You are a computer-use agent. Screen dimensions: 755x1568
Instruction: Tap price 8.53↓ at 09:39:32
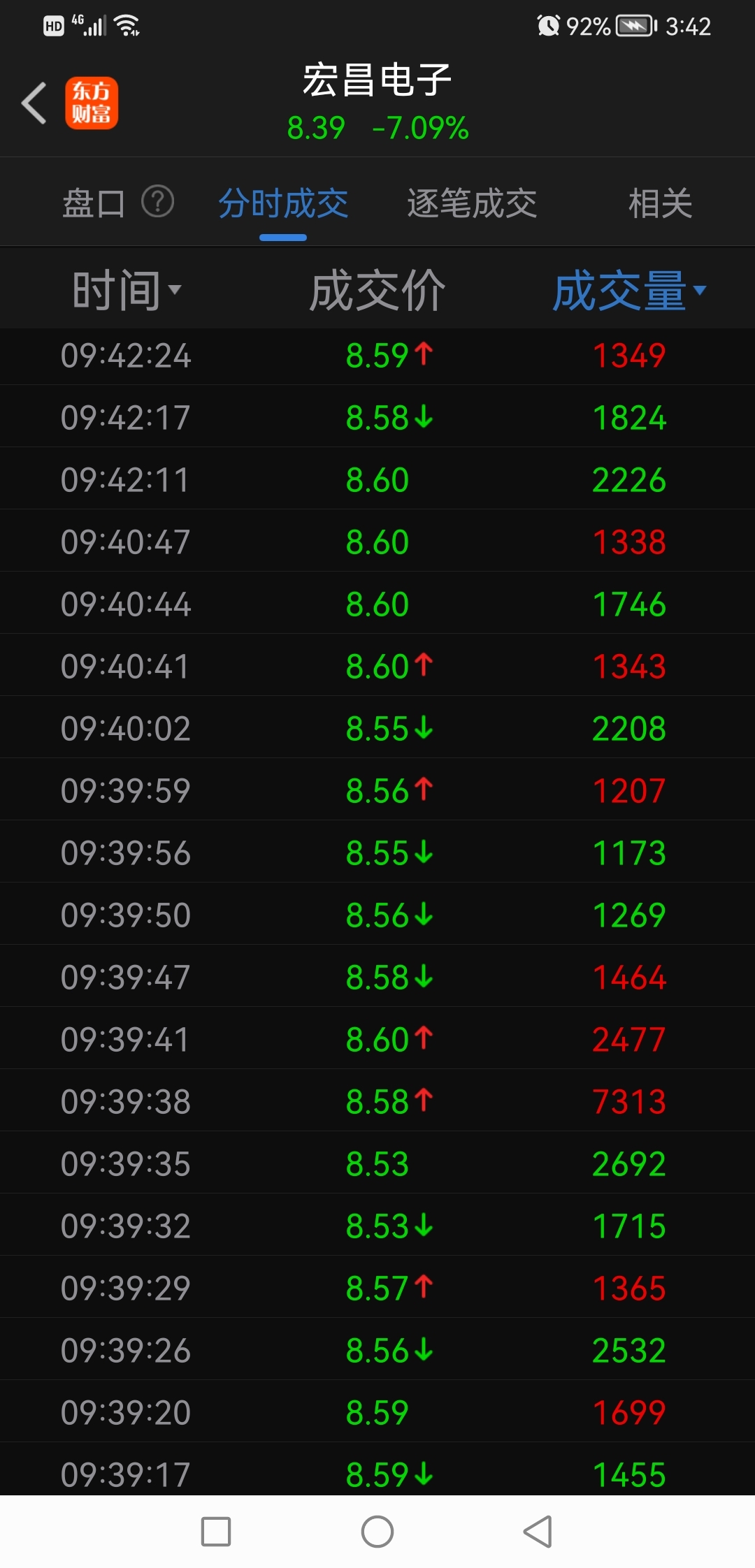point(389,1226)
